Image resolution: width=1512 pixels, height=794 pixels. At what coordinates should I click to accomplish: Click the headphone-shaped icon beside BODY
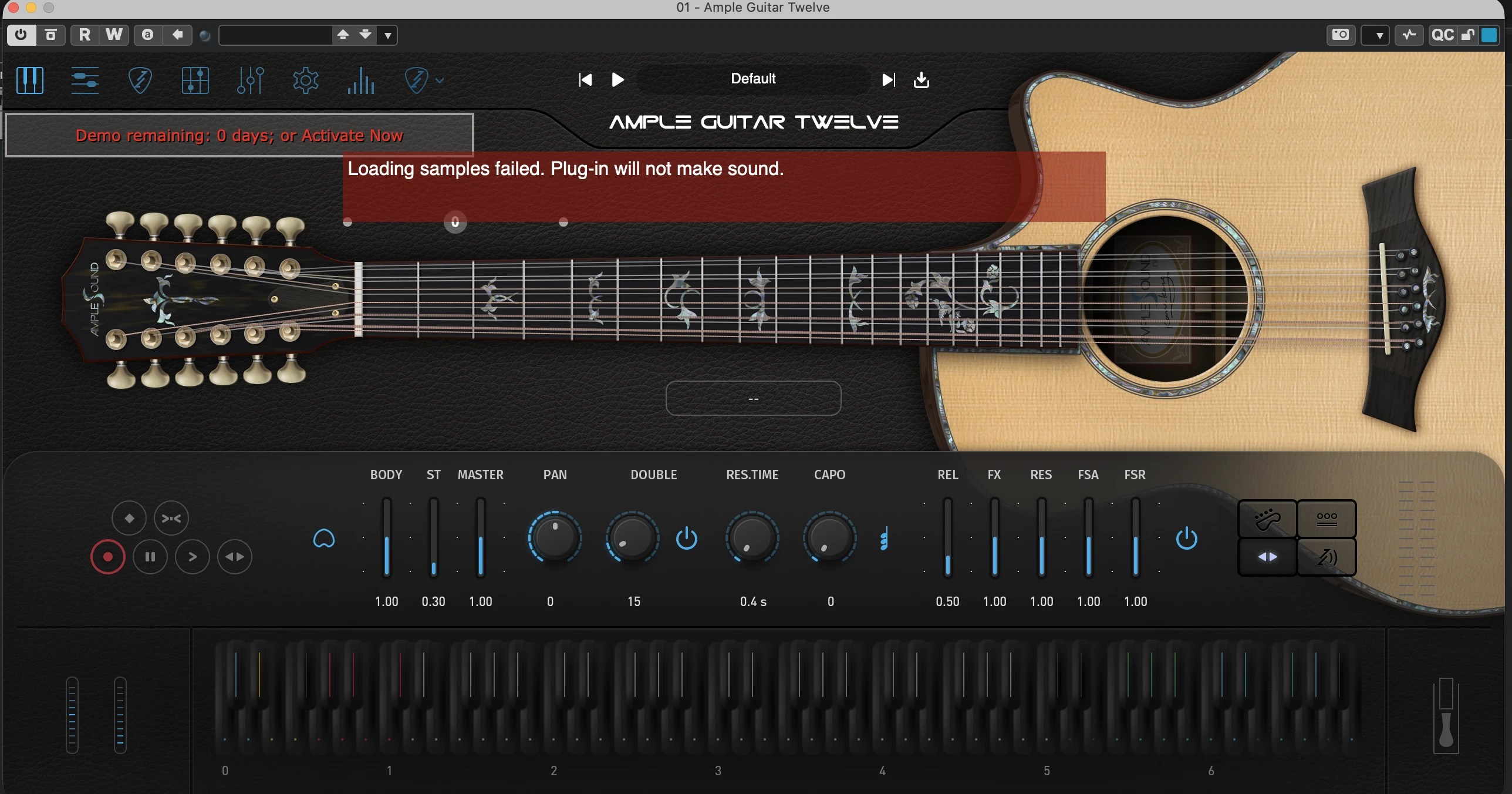[324, 539]
